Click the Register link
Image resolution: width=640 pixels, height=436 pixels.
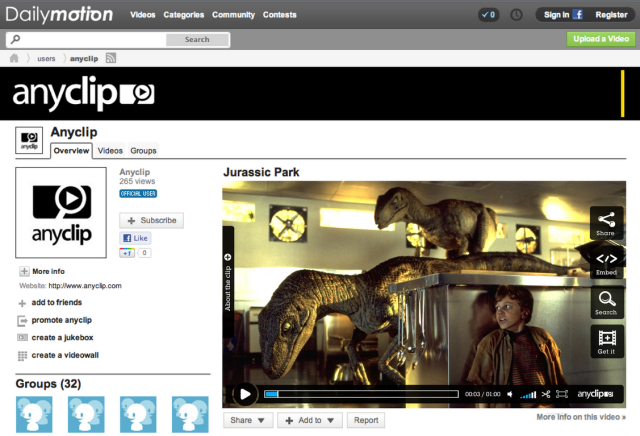pyautogui.click(x=611, y=15)
